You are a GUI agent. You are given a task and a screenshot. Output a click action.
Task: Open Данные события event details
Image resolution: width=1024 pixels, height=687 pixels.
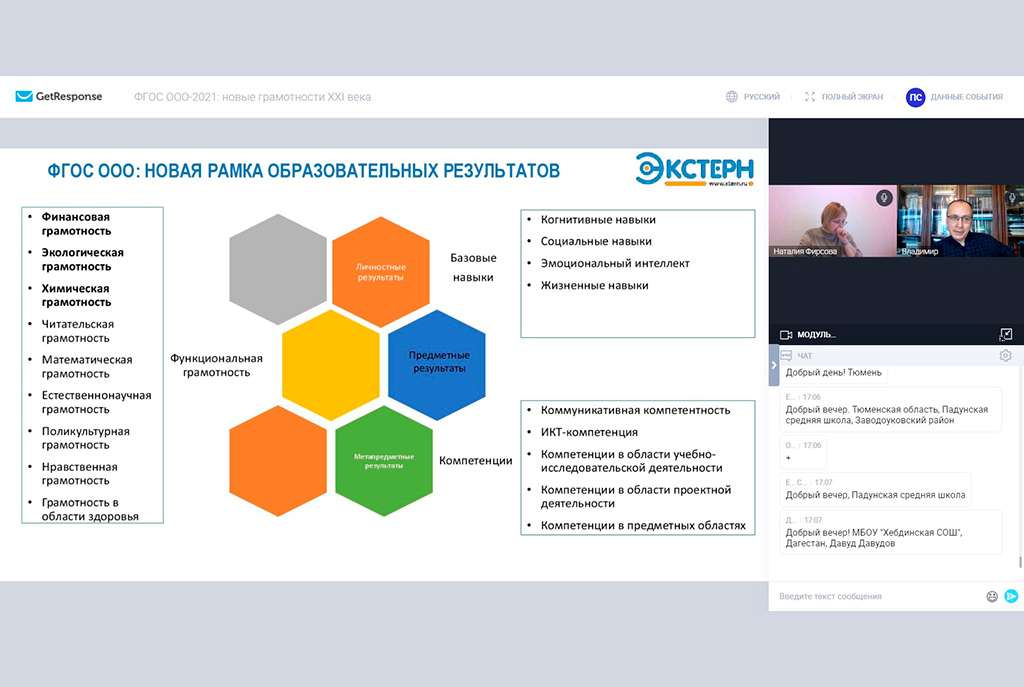pyautogui.click(x=966, y=97)
